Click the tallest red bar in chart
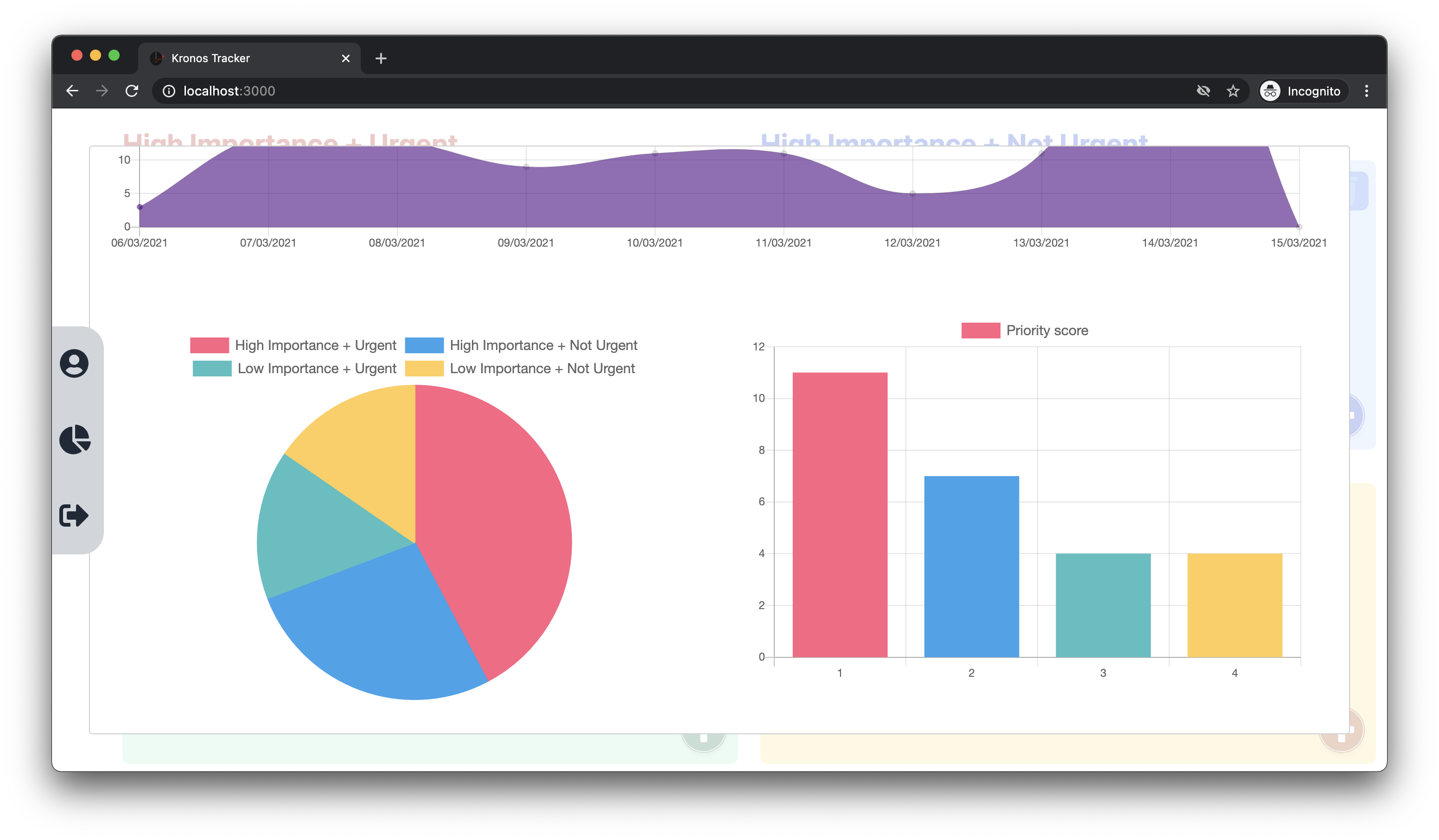 point(840,514)
